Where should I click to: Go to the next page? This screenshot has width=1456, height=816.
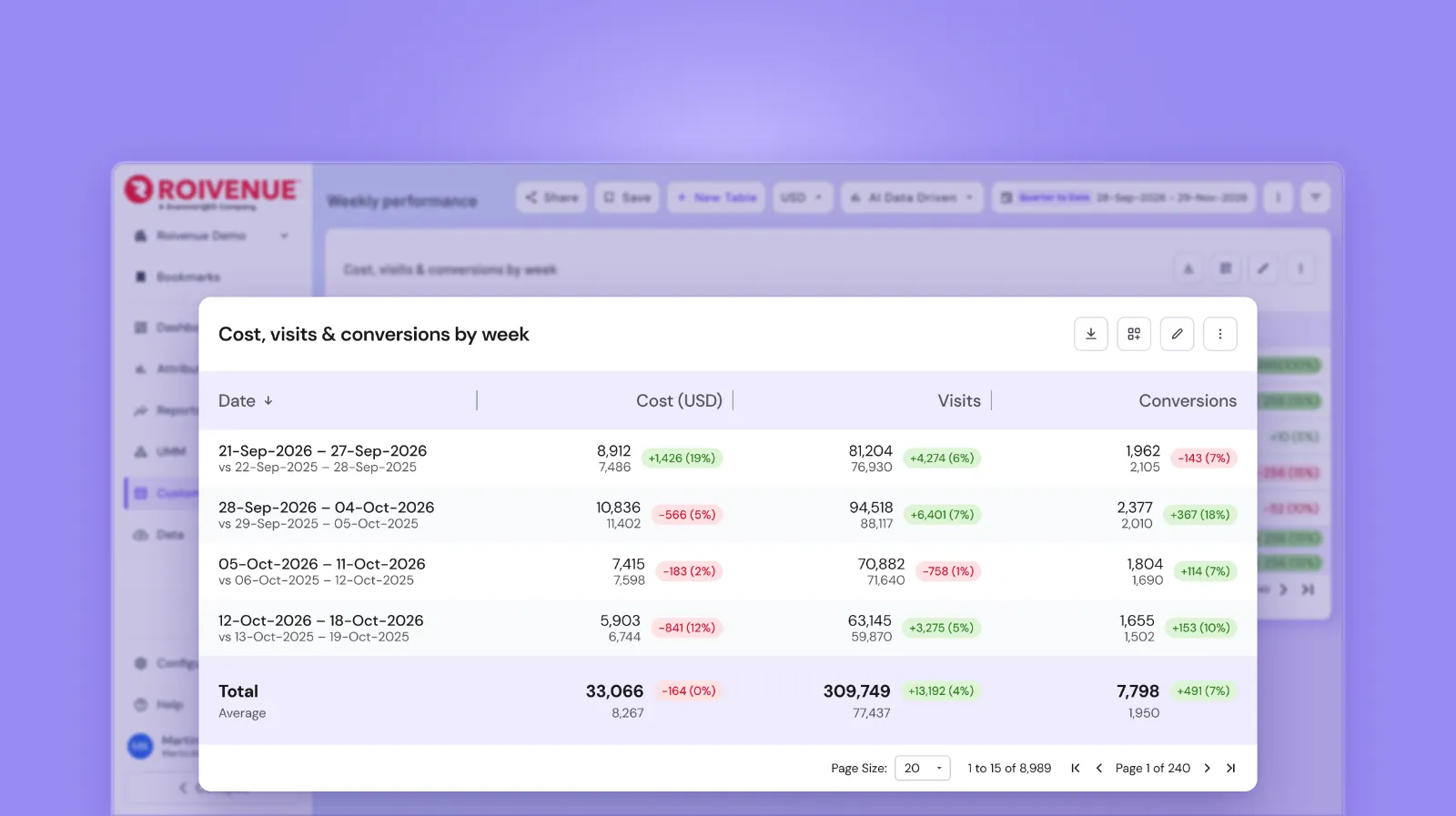pyautogui.click(x=1208, y=768)
